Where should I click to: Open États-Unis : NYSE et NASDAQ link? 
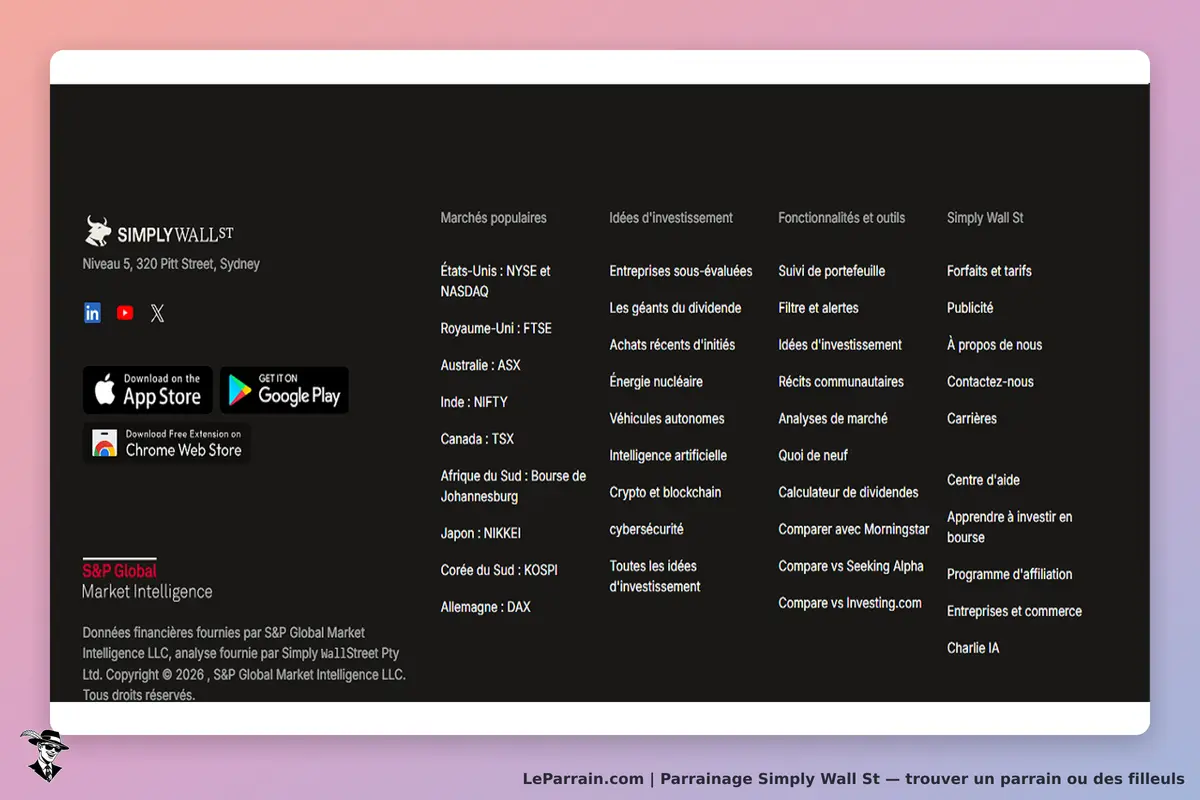click(496, 281)
